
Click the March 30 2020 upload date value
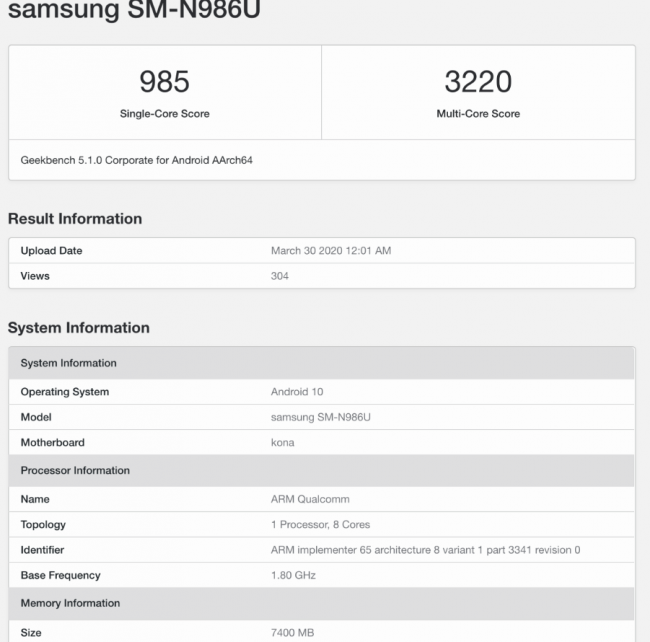330,251
